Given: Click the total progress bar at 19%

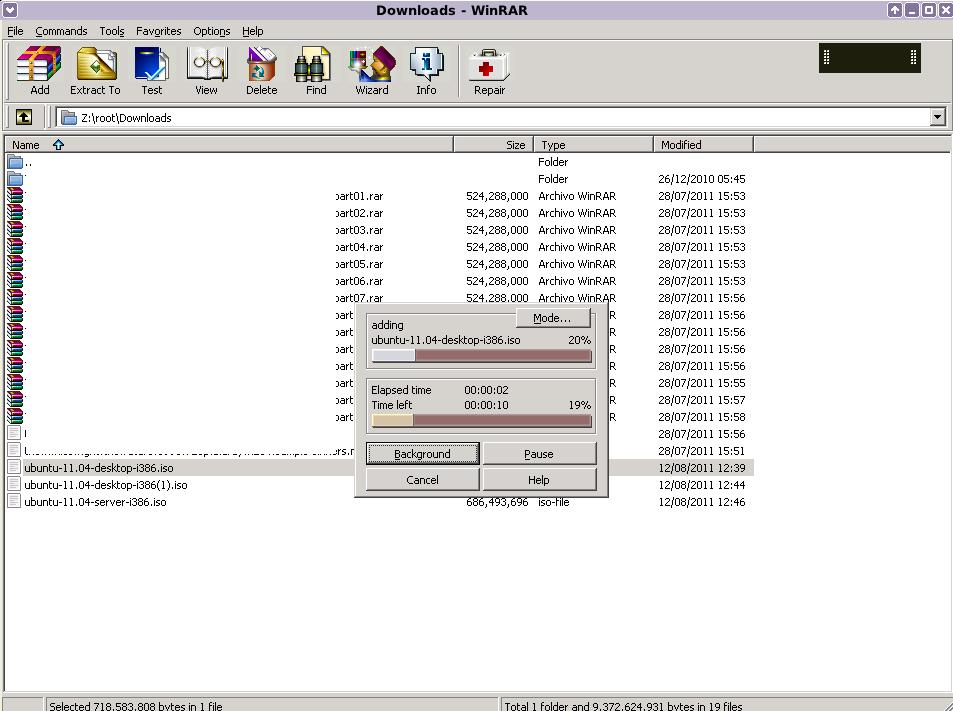Looking at the screenshot, I should coord(481,421).
